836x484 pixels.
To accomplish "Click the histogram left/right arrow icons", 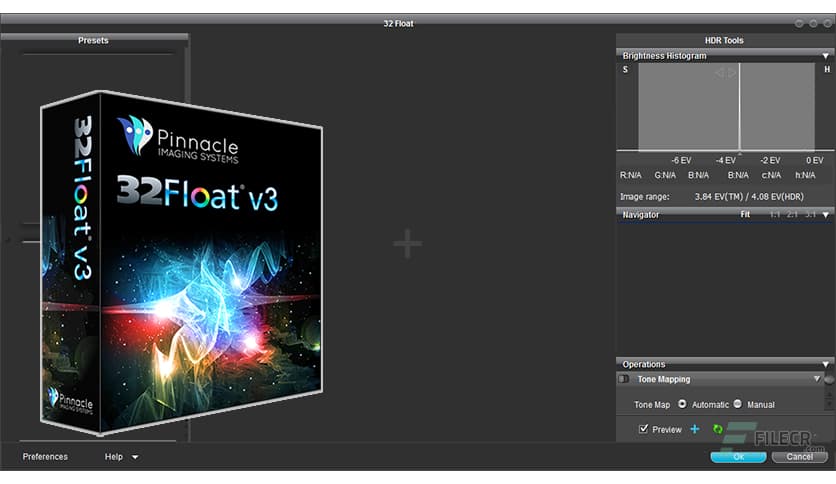I will pyautogui.click(x=725, y=72).
